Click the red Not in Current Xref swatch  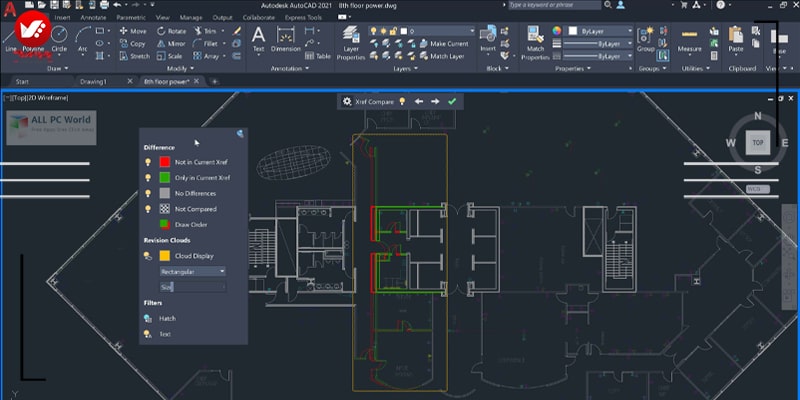point(165,162)
